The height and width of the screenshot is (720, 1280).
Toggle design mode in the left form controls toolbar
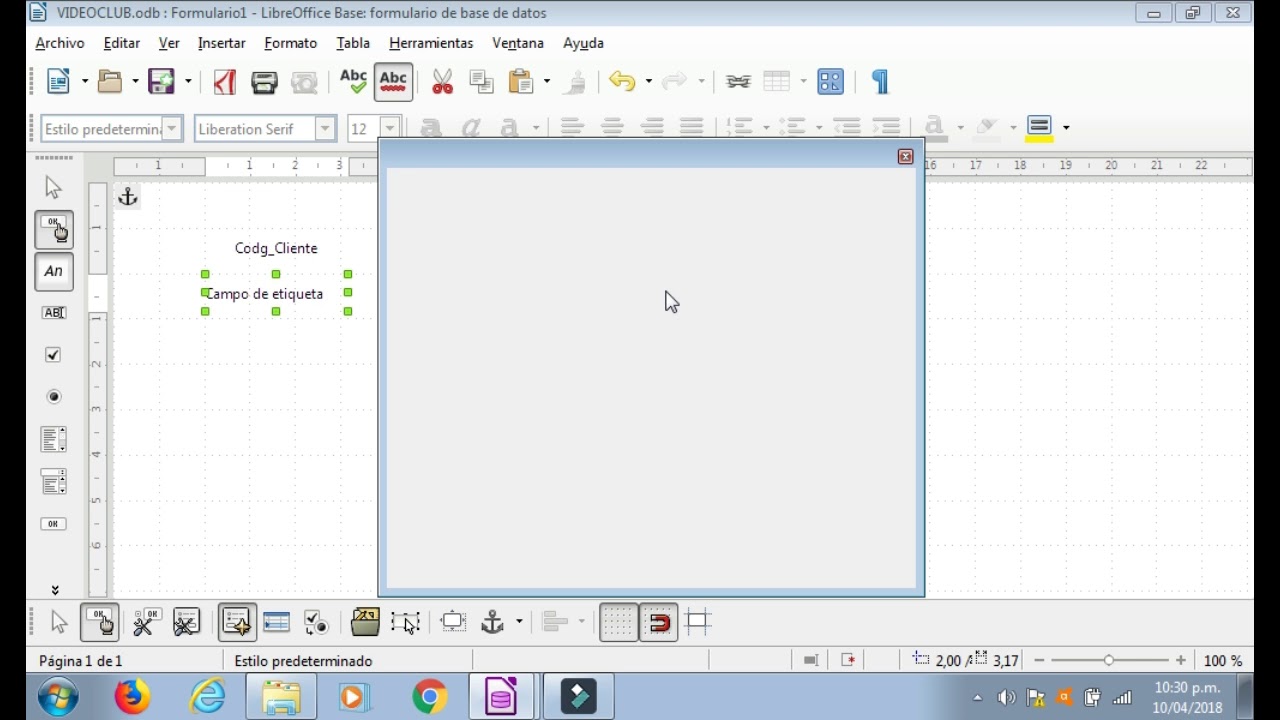point(54,230)
